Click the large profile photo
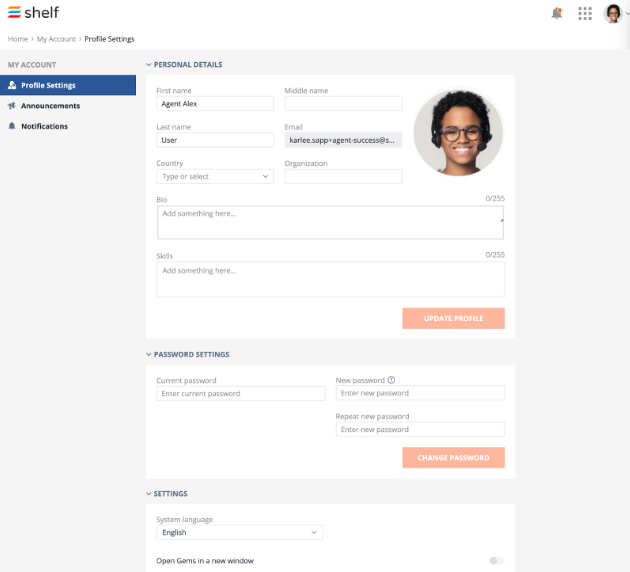 (x=458, y=132)
